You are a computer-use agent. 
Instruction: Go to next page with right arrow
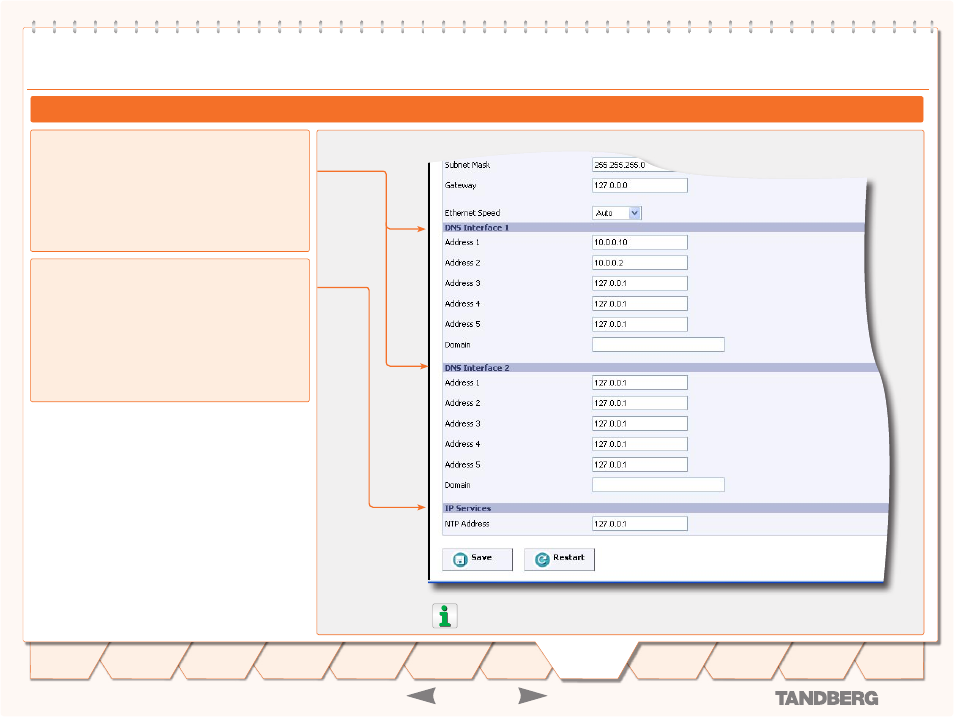coord(532,696)
